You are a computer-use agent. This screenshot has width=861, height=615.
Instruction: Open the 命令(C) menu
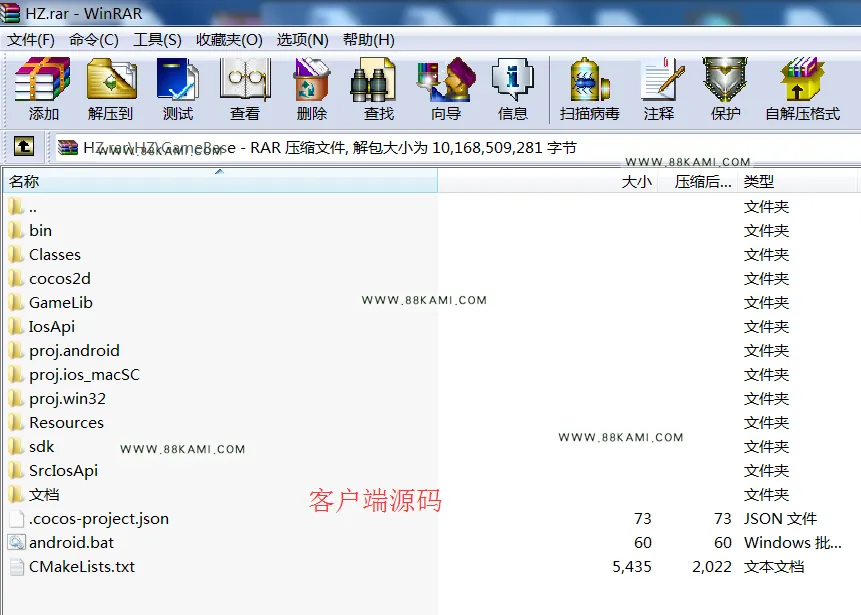click(94, 40)
